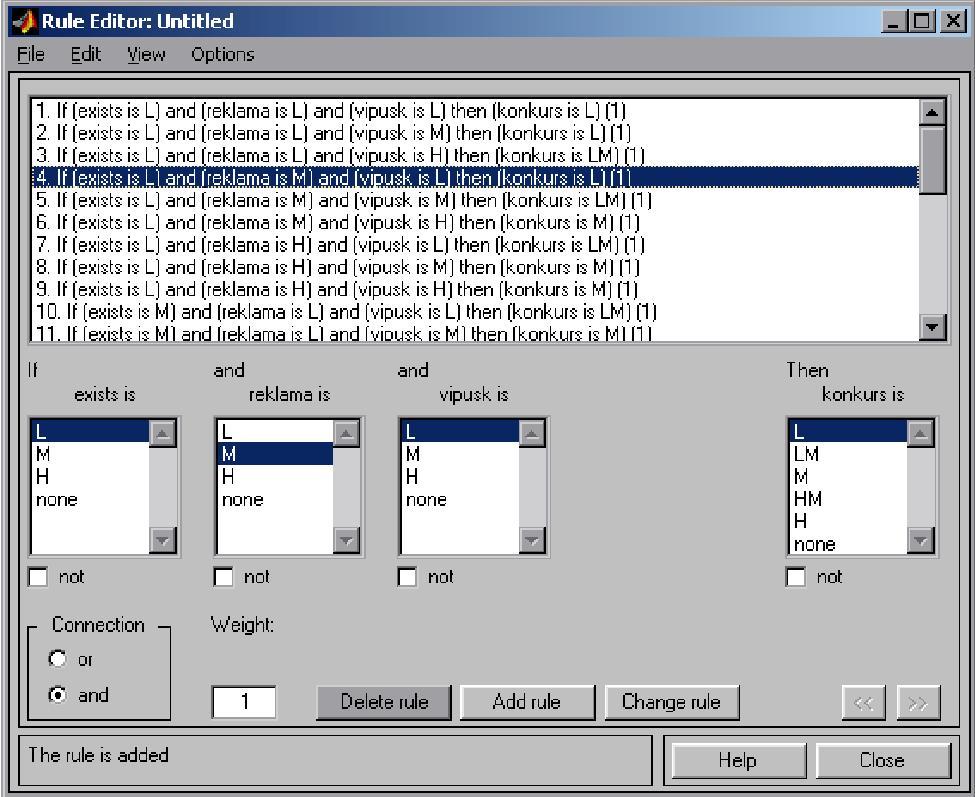
Task: Enable the 'not' checkbox under exists
Action: tap(40, 578)
